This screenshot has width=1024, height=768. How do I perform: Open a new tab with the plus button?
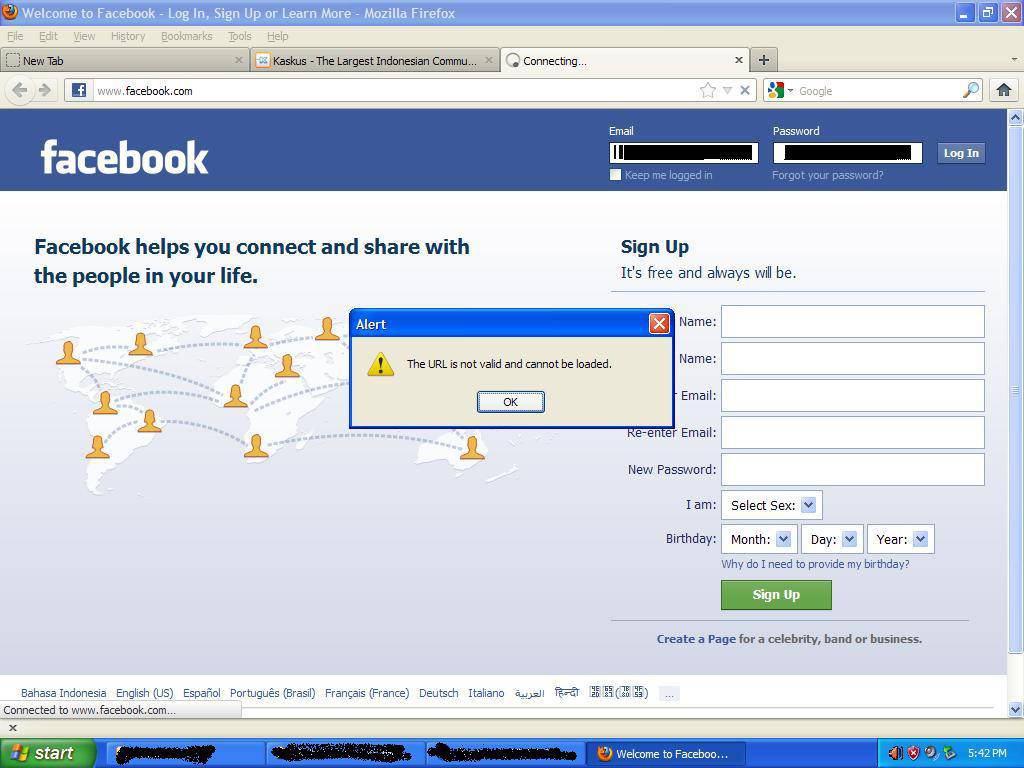tap(763, 61)
